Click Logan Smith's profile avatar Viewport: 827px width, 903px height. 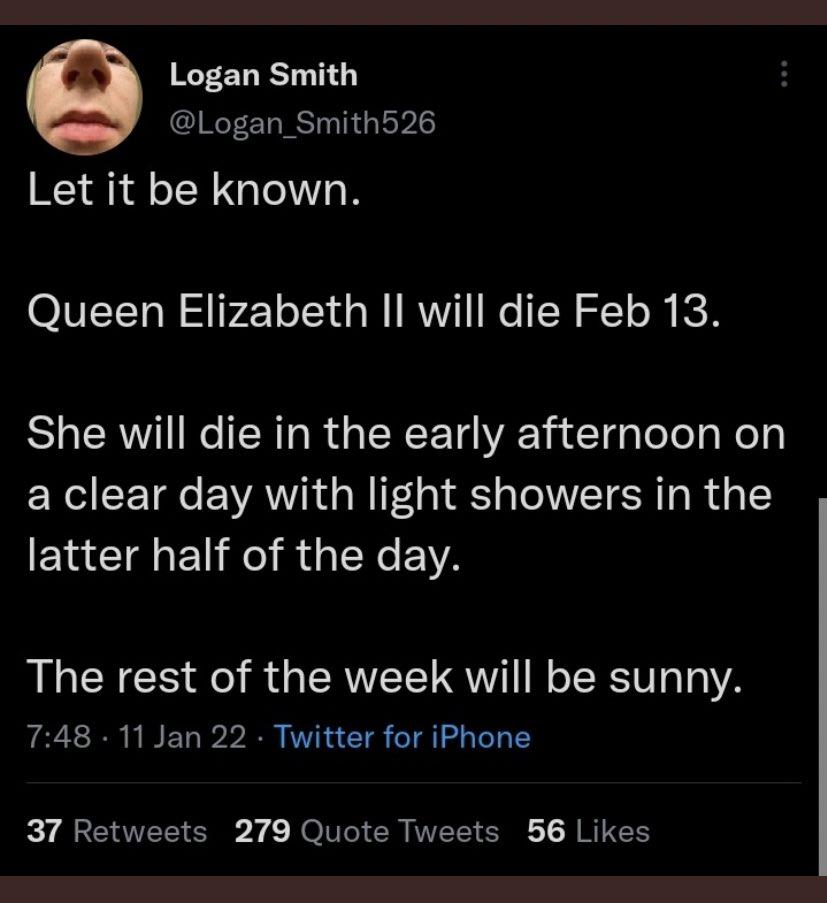click(84, 97)
